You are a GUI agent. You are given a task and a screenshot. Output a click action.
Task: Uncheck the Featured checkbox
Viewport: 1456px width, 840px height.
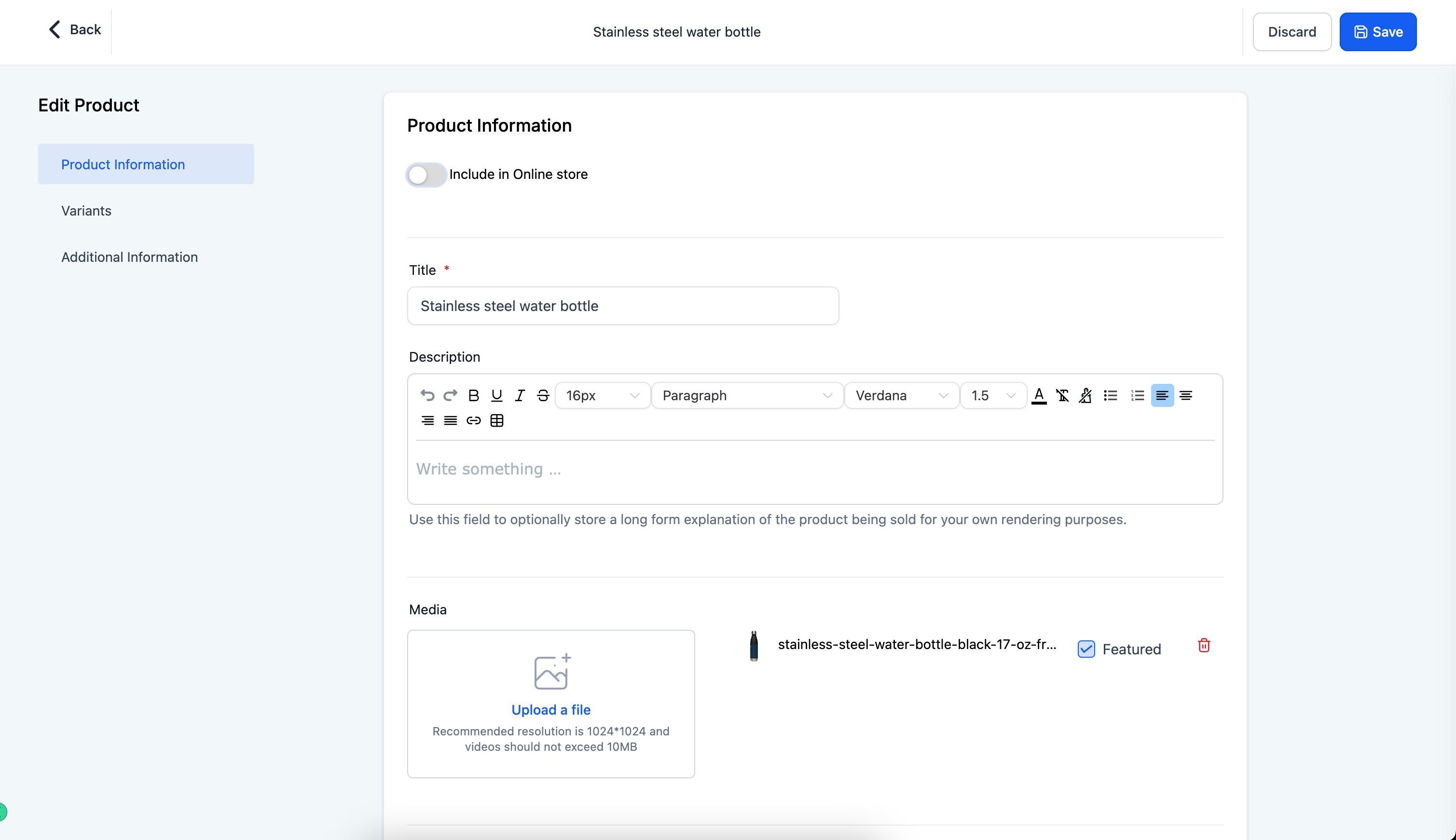coord(1086,649)
